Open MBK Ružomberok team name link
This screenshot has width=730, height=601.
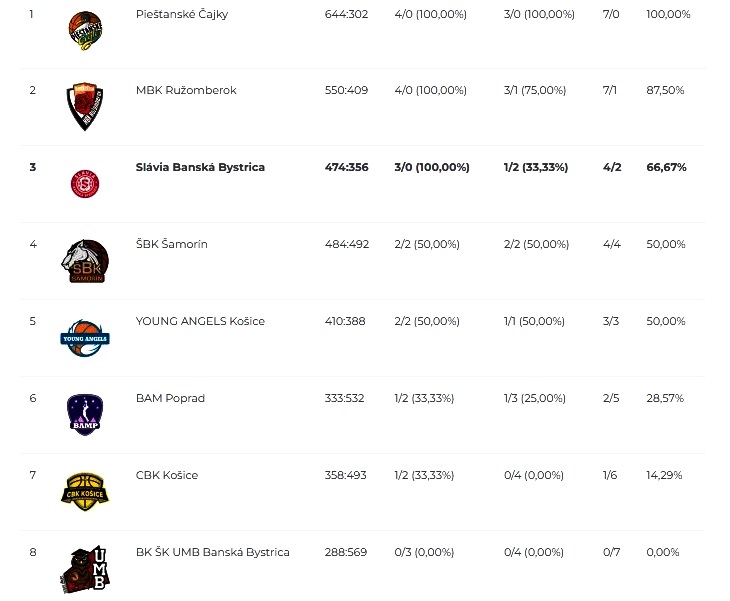click(186, 90)
